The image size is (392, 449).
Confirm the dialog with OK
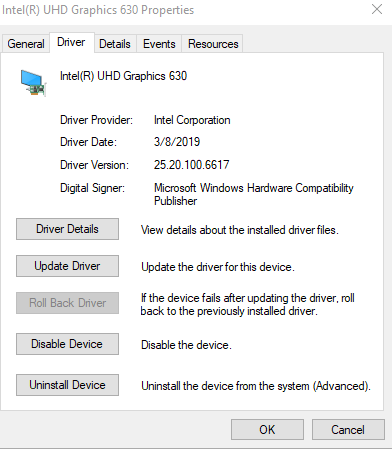[267, 430]
